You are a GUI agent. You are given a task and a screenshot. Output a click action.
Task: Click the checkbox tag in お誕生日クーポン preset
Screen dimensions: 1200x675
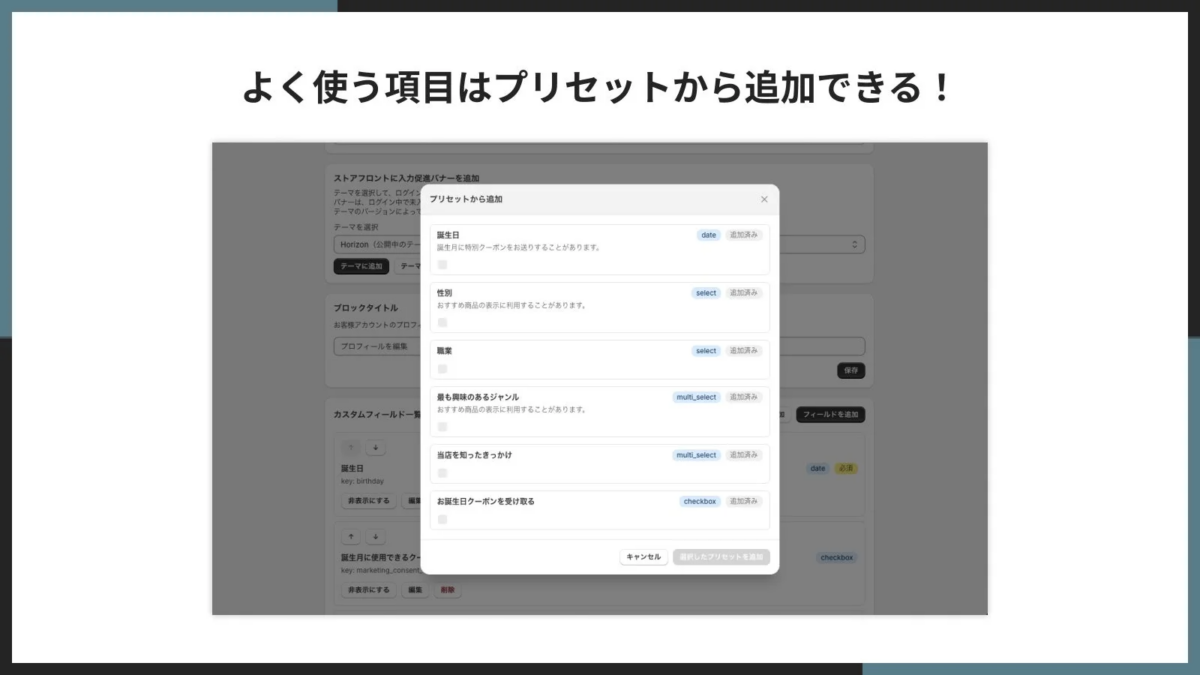[701, 501]
